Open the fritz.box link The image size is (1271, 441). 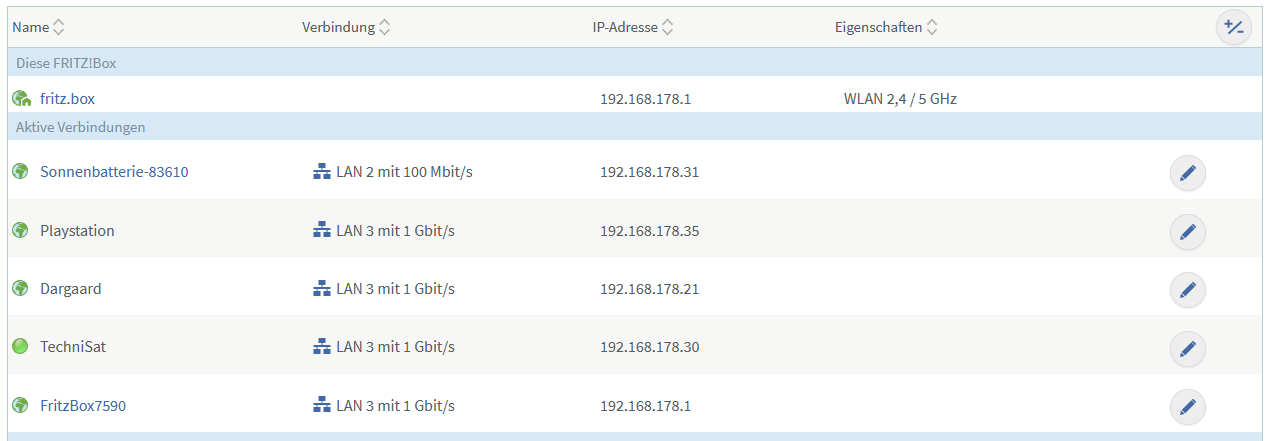[x=67, y=99]
